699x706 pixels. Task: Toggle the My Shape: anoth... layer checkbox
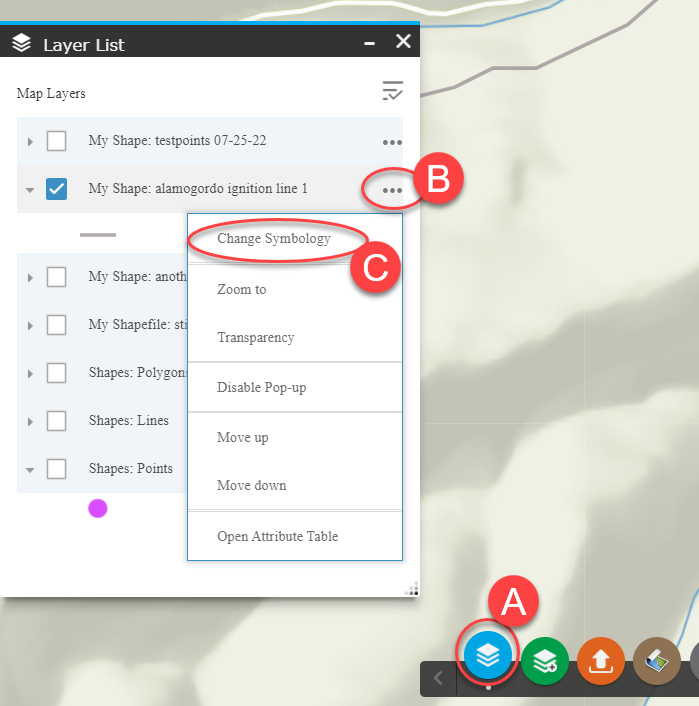[56, 277]
